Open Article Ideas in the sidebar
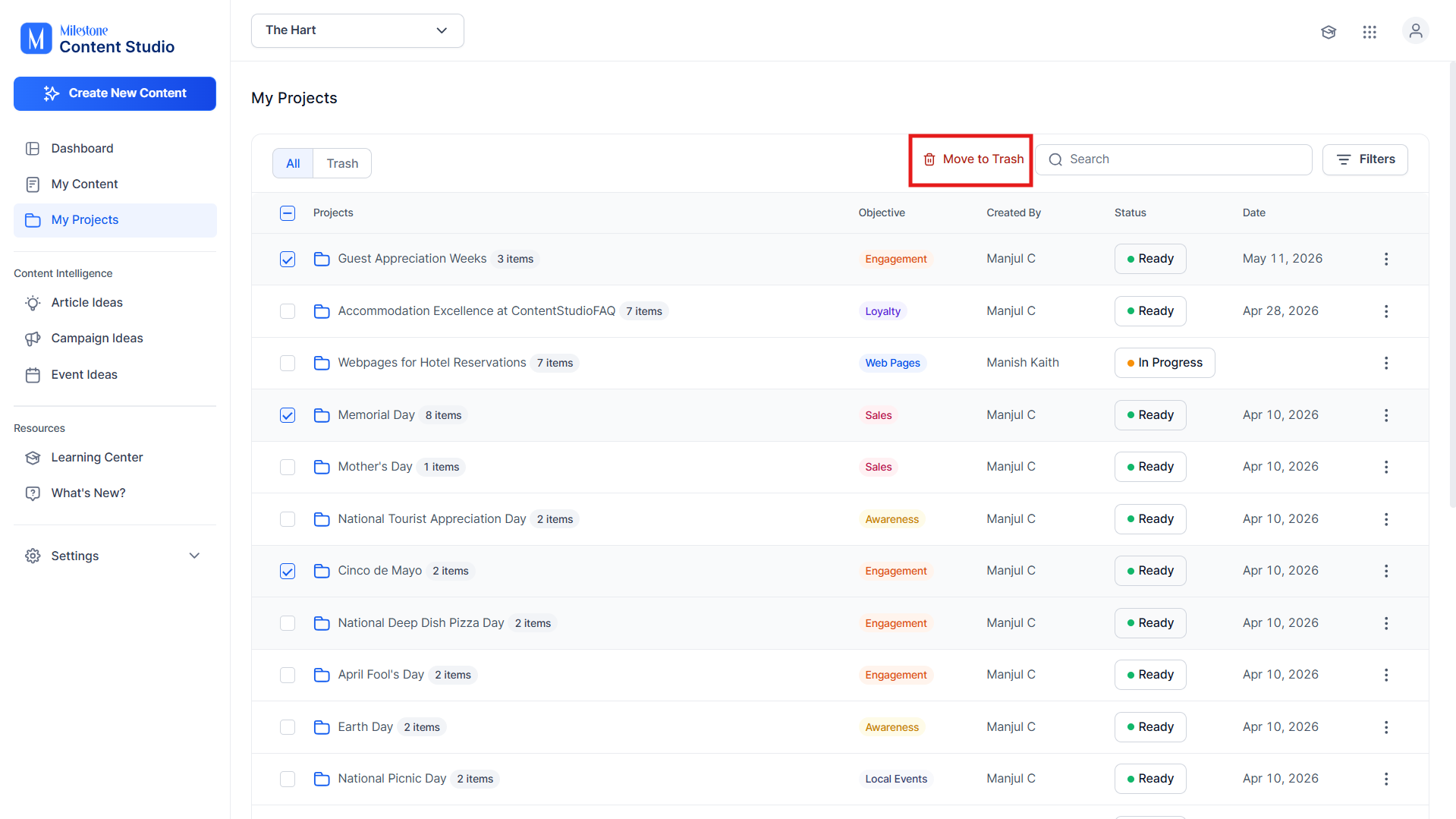Screen dimensions: 1456x819 115,303
